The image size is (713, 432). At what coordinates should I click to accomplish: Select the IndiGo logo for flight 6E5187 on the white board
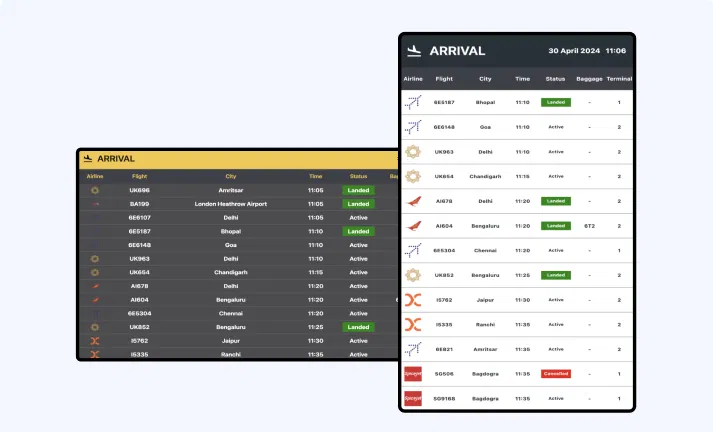pyautogui.click(x=412, y=102)
